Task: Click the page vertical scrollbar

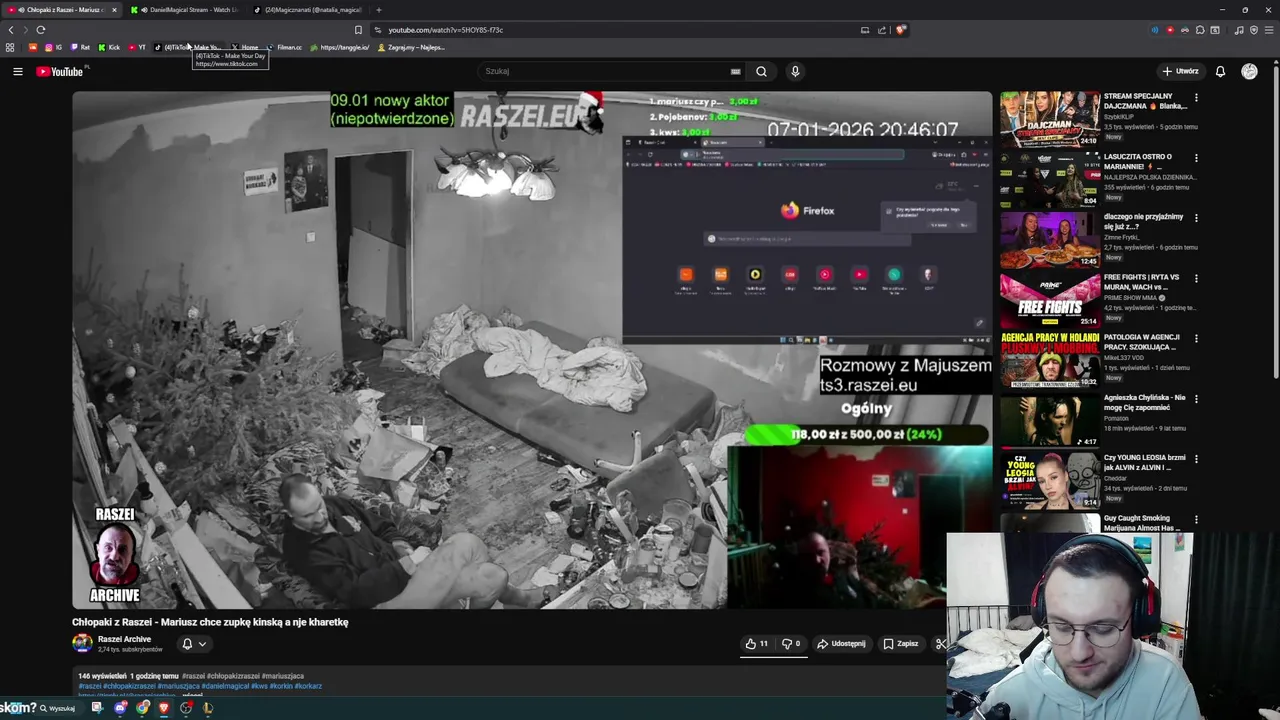Action: pyautogui.click(x=1275, y=220)
